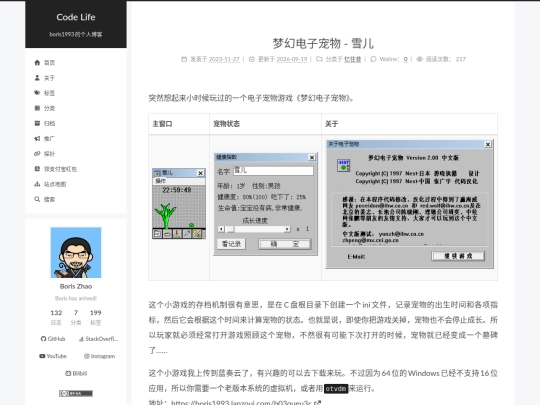
Task: Open the 归档 archives menu item
Action: (x=44, y=123)
